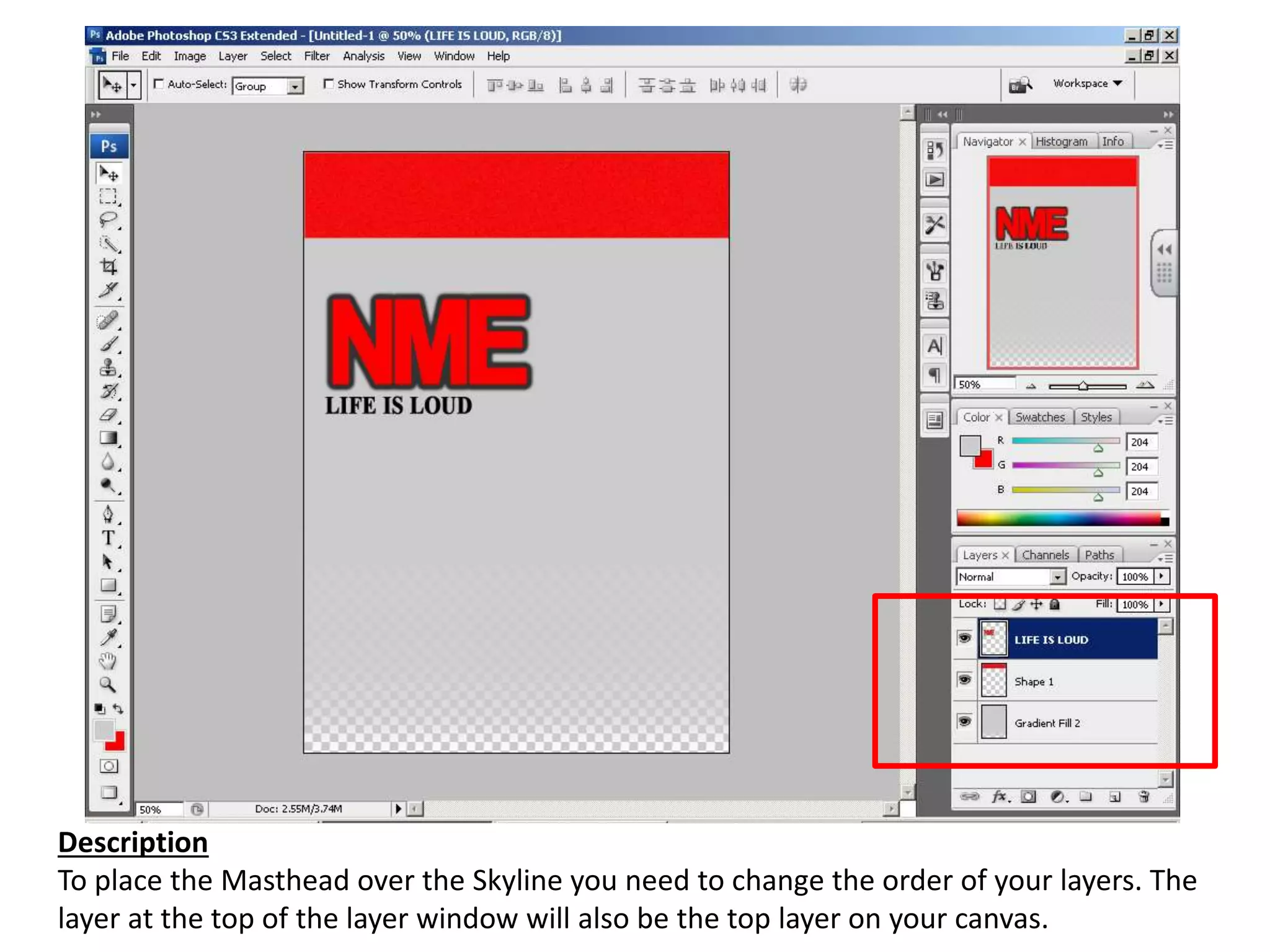The height and width of the screenshot is (952, 1270).
Task: Open the Image menu
Action: [190, 56]
